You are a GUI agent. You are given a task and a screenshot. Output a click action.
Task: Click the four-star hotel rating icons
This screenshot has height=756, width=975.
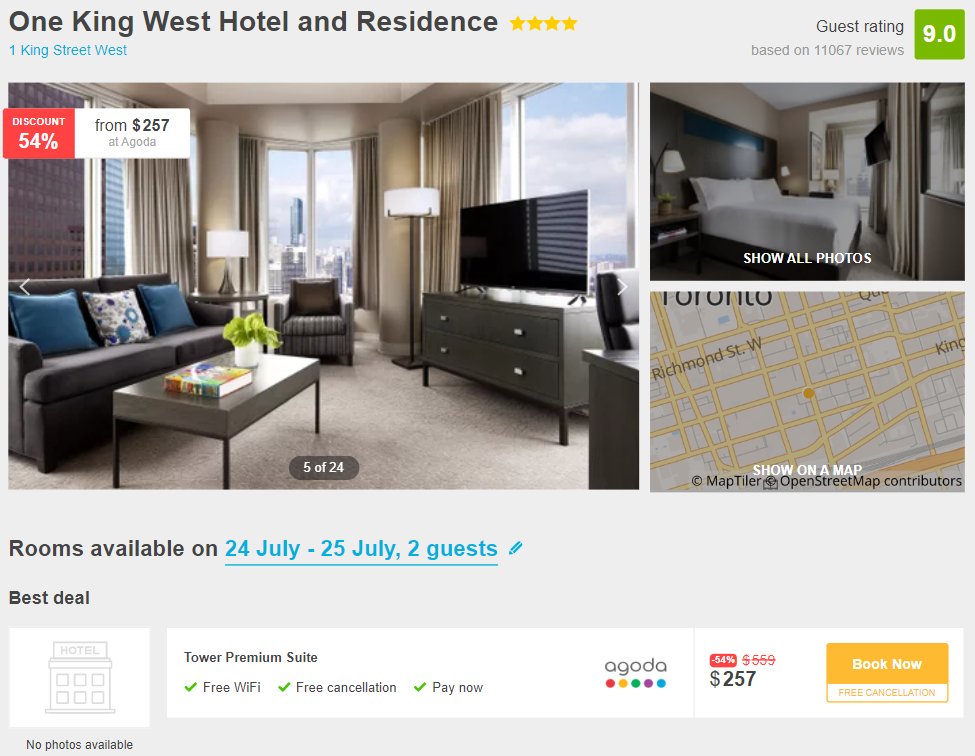[x=543, y=24]
